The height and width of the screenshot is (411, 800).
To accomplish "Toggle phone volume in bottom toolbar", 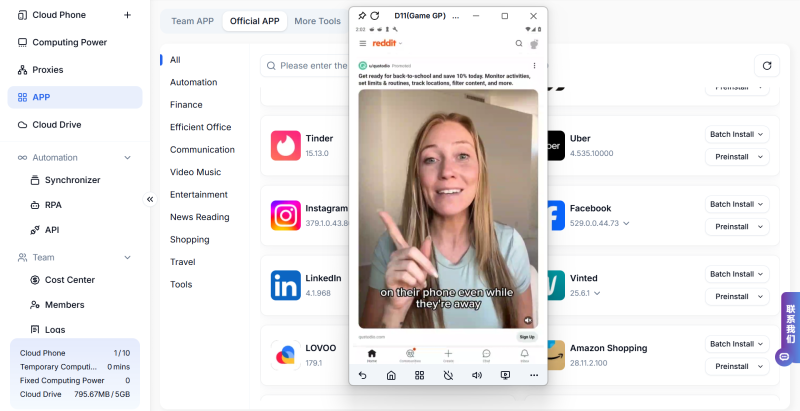I will click(x=477, y=375).
